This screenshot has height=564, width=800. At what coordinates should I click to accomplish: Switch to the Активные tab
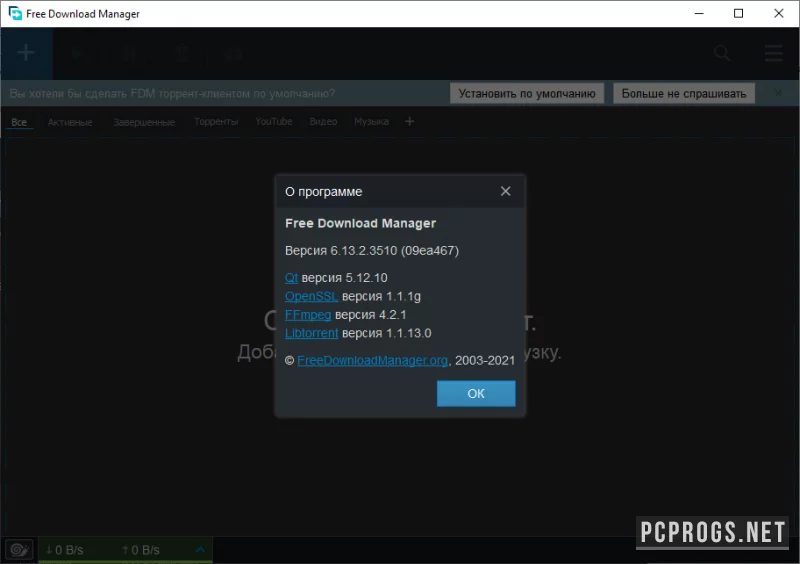click(x=70, y=122)
